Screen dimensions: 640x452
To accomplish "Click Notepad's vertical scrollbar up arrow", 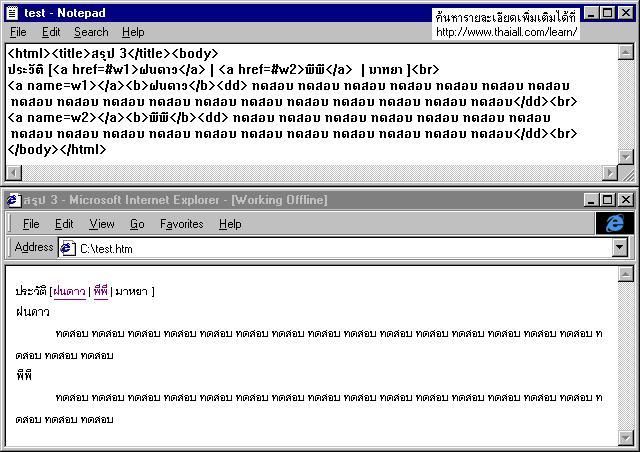I will 626,52.
